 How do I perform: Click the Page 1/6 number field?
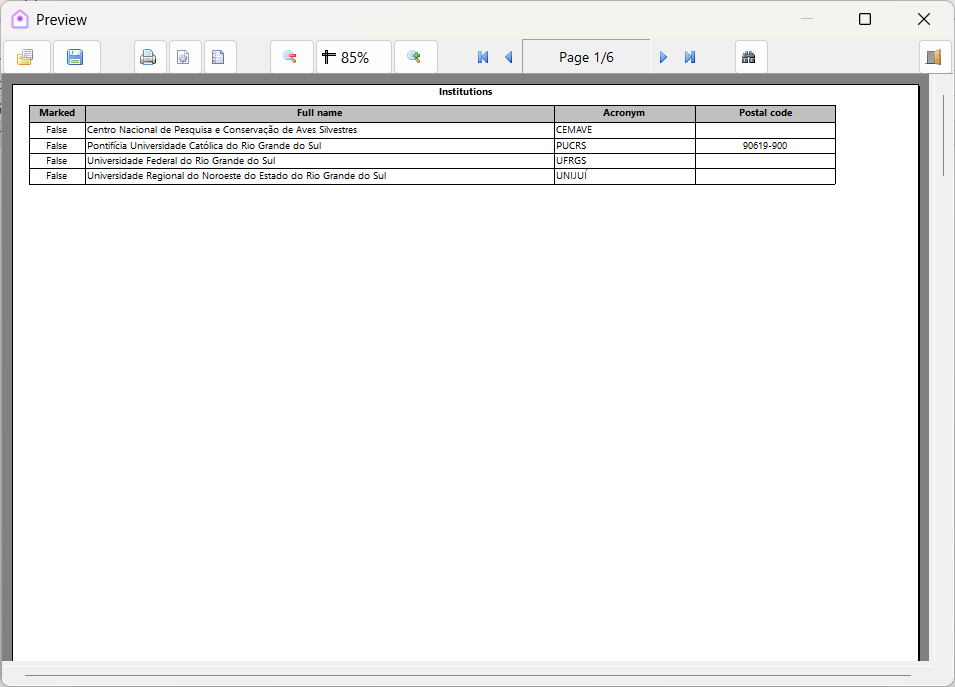tap(586, 57)
